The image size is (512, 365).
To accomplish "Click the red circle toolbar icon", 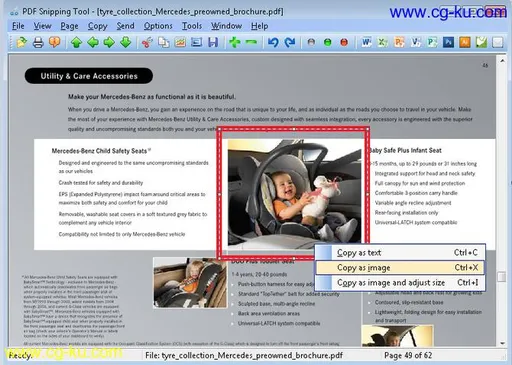I will pos(344,42).
